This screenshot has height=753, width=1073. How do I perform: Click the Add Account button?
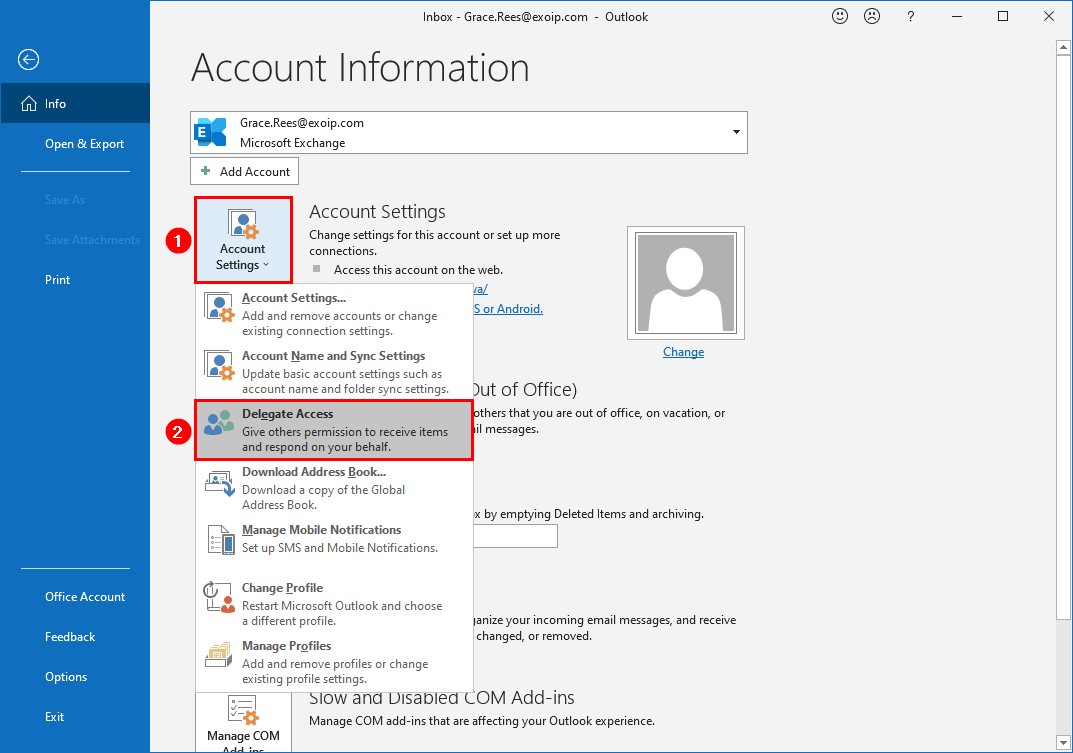click(244, 171)
